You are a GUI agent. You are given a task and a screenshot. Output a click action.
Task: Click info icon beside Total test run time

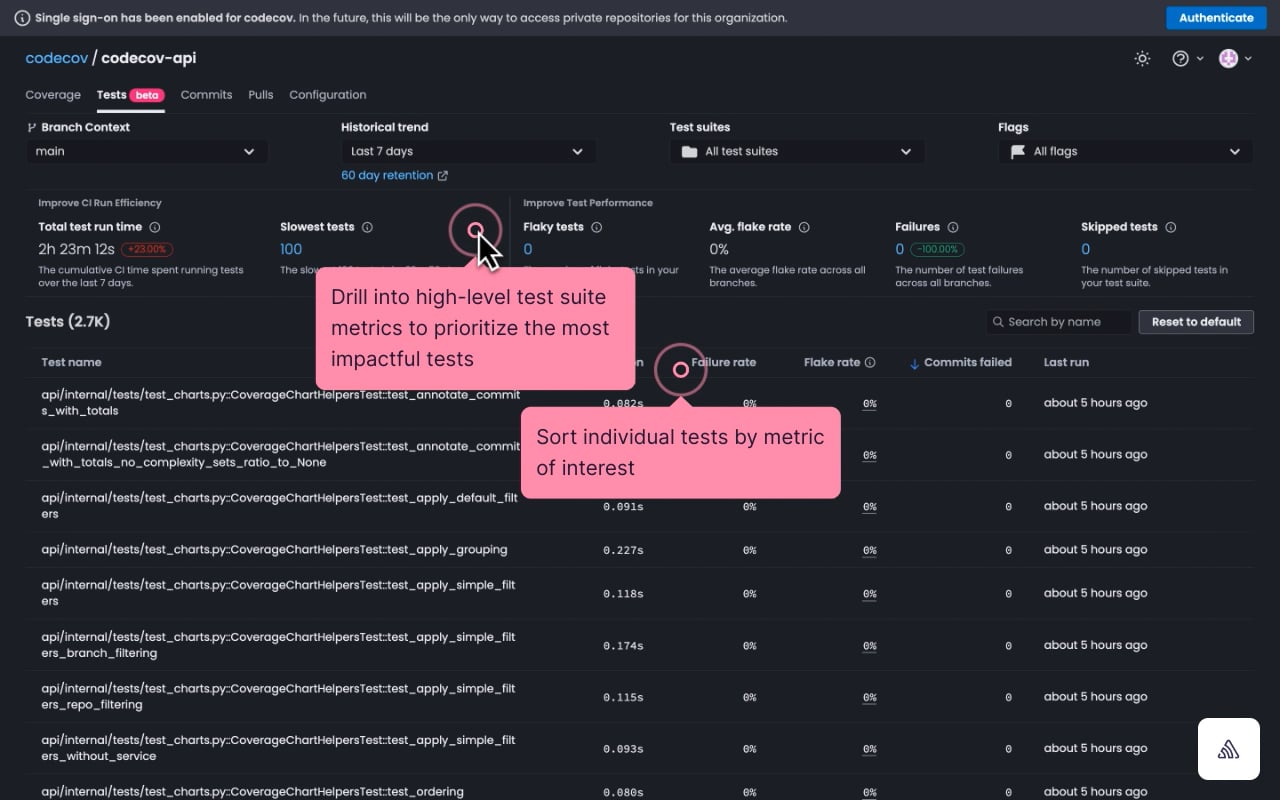155,227
